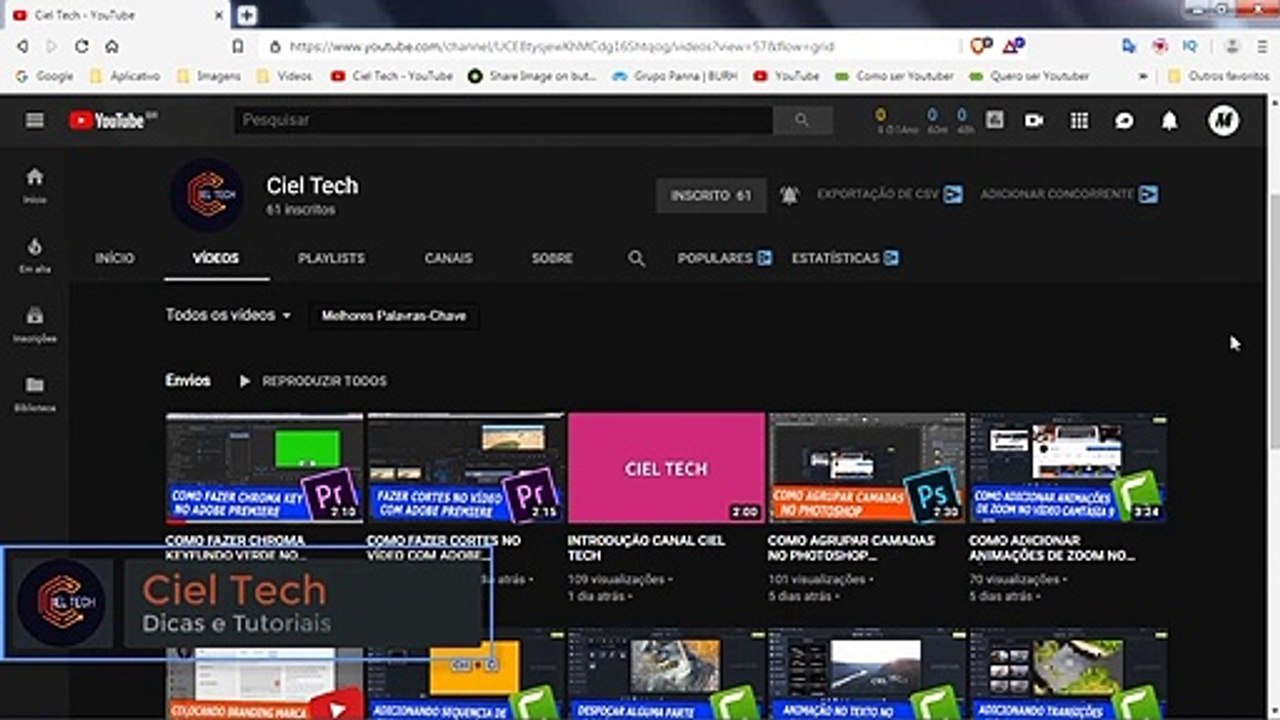1280x720 pixels.
Task: Open a new browser tab with plus button
Action: pyautogui.click(x=246, y=15)
